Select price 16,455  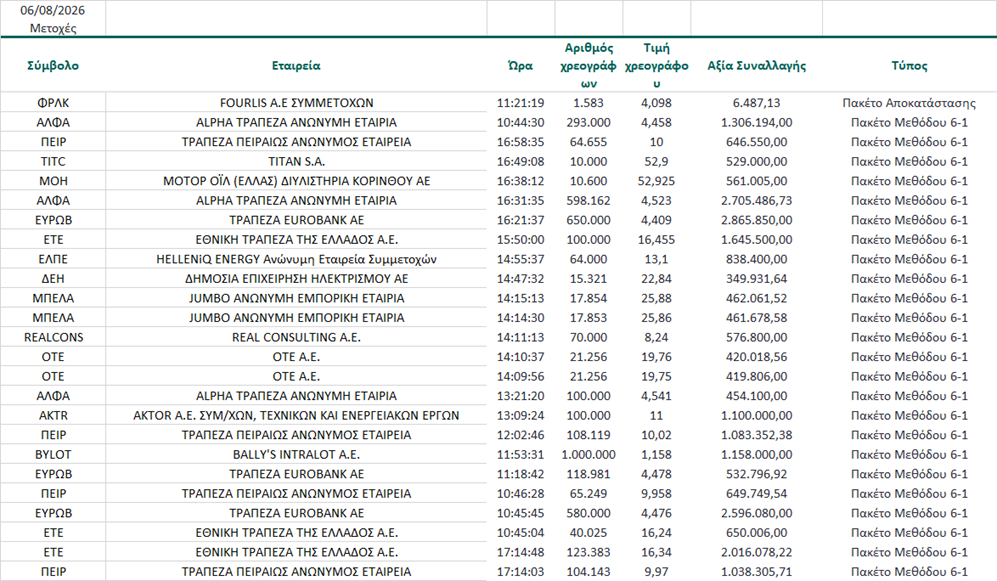coord(656,240)
